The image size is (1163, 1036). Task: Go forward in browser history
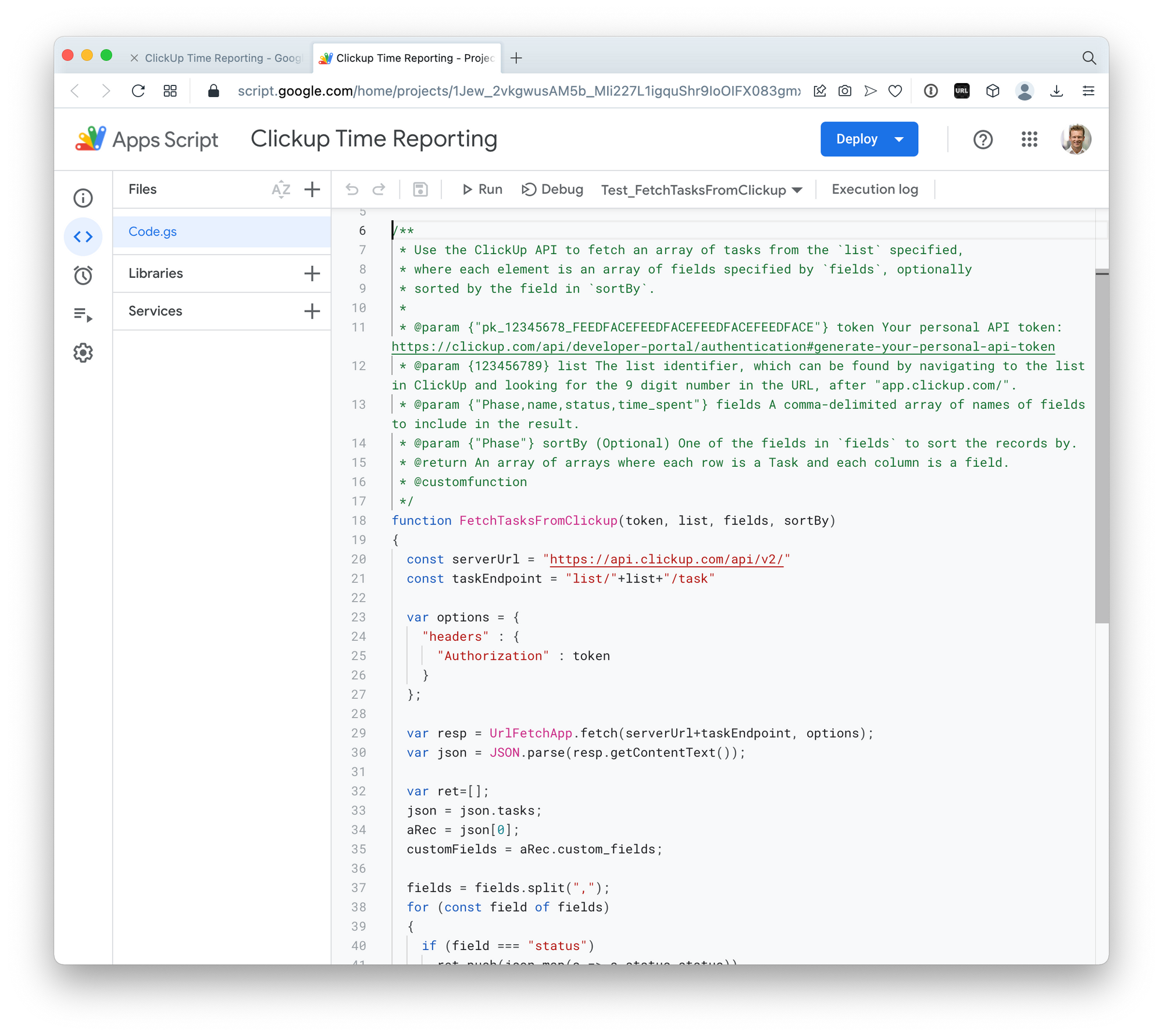pyautogui.click(x=106, y=91)
